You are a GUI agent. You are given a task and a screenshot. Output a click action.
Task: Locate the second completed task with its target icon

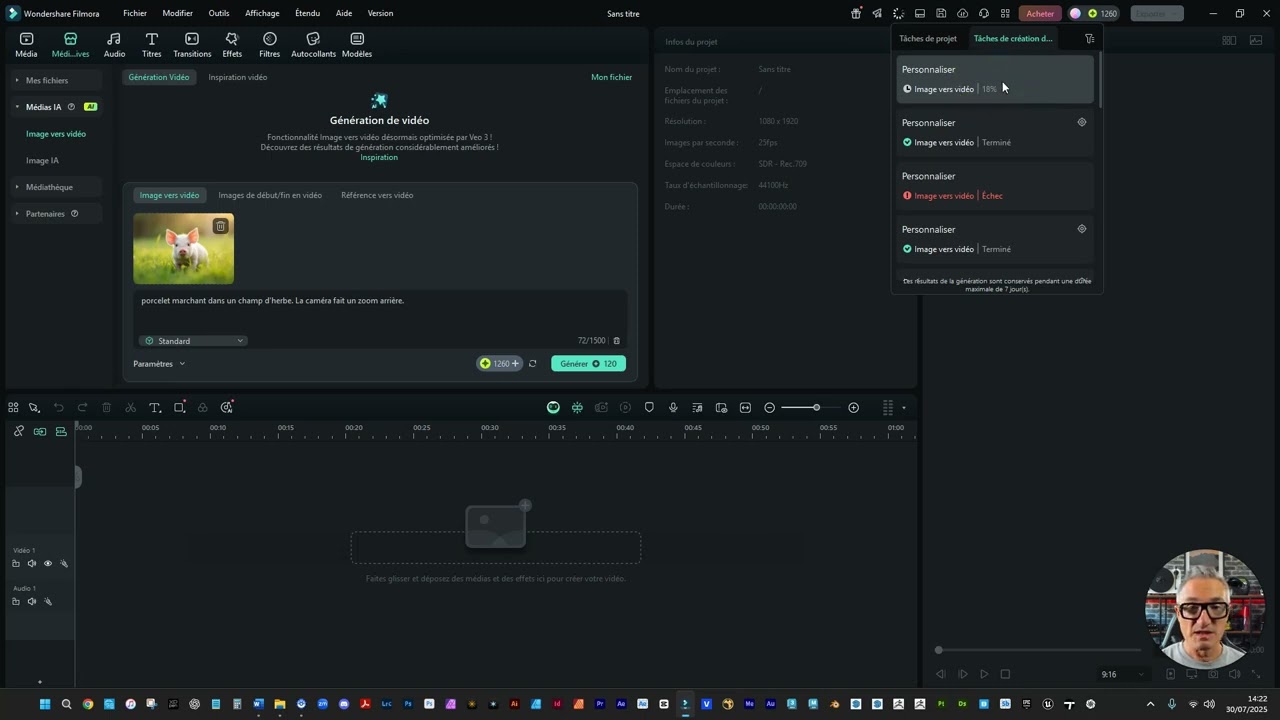tap(1081, 229)
